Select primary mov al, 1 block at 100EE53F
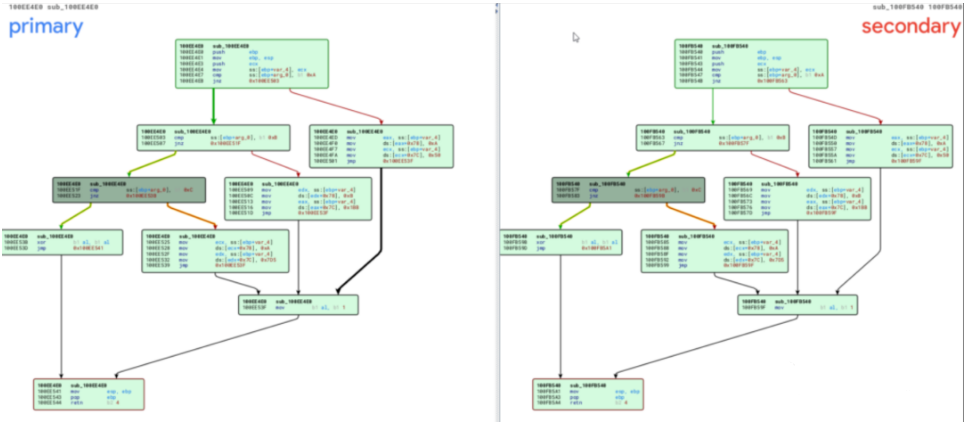The width and height of the screenshot is (964, 423). 298,304
